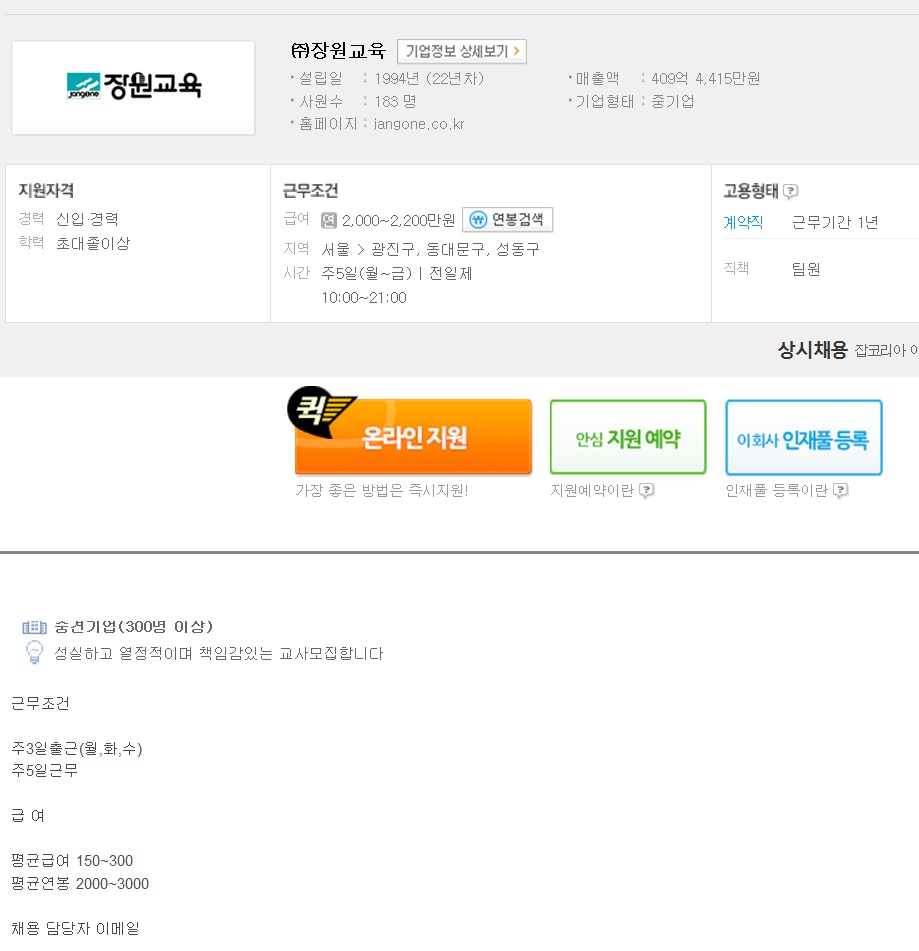Open the 고용형태 help question mark
The width and height of the screenshot is (919, 951).
tap(790, 192)
